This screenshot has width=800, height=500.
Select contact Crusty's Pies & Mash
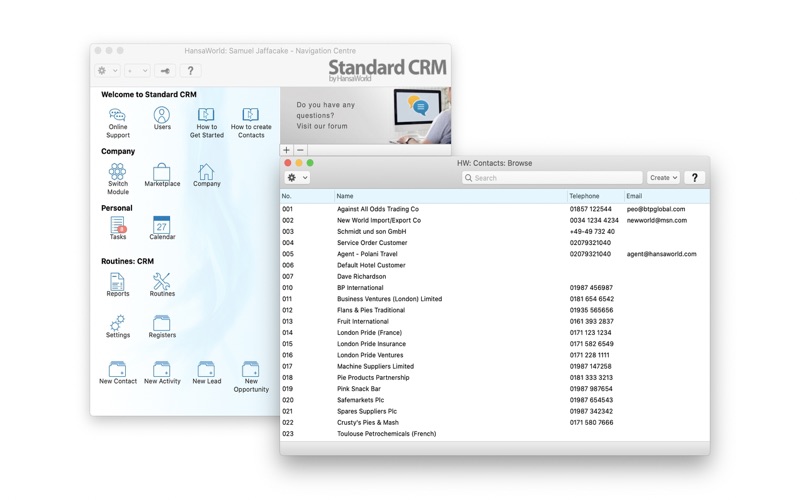(494, 422)
